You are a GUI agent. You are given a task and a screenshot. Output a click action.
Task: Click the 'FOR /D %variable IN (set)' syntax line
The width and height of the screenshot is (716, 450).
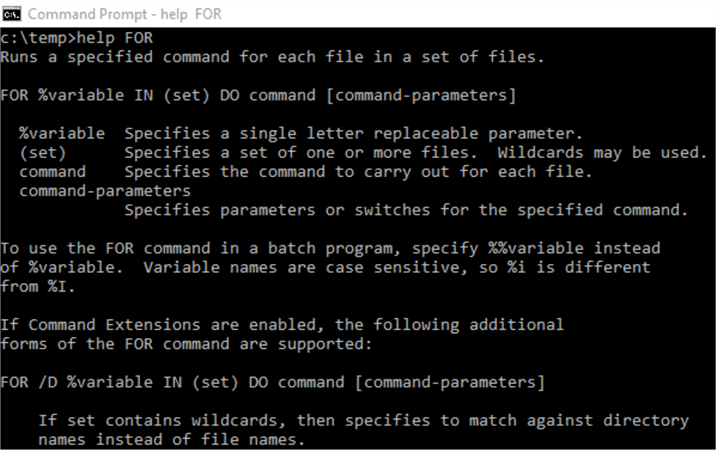273,382
